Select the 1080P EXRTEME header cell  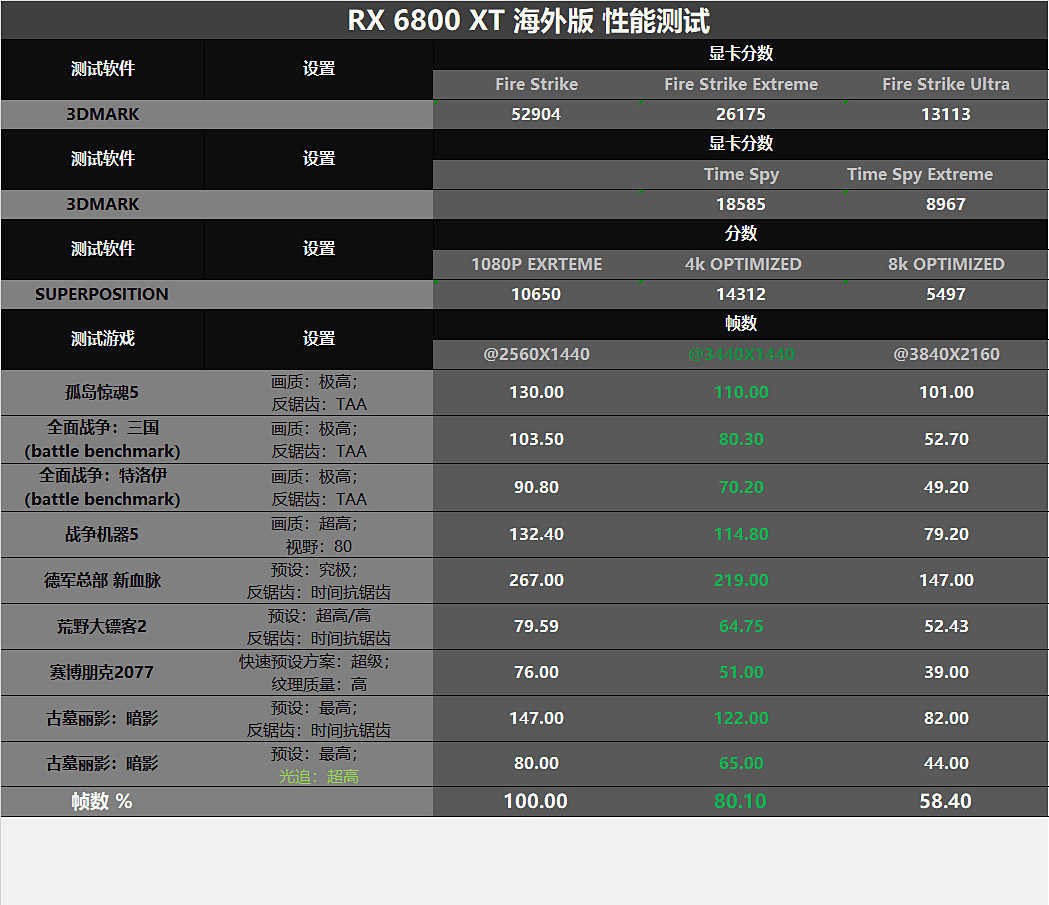(x=536, y=264)
